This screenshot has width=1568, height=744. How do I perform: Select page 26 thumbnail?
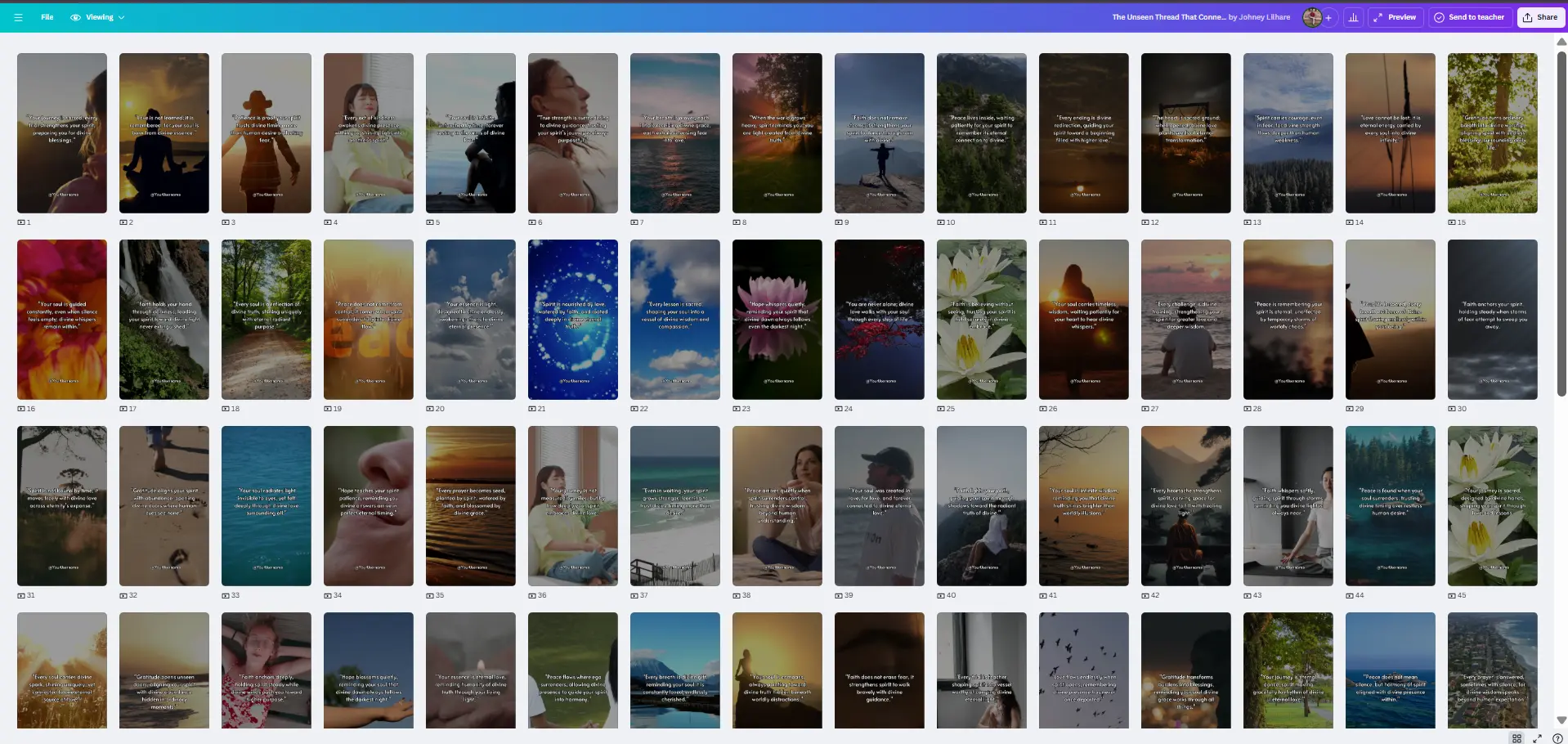1084,320
